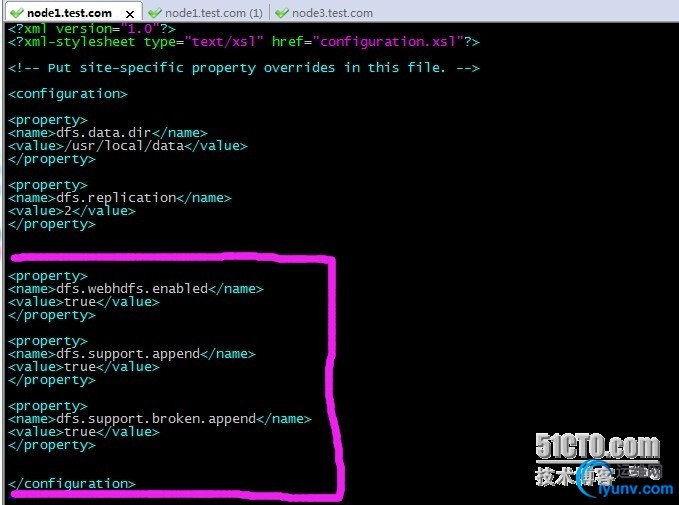The width and height of the screenshot is (679, 505).
Task: Switch to the node3.test.com tab
Action: pyautogui.click(x=324, y=13)
